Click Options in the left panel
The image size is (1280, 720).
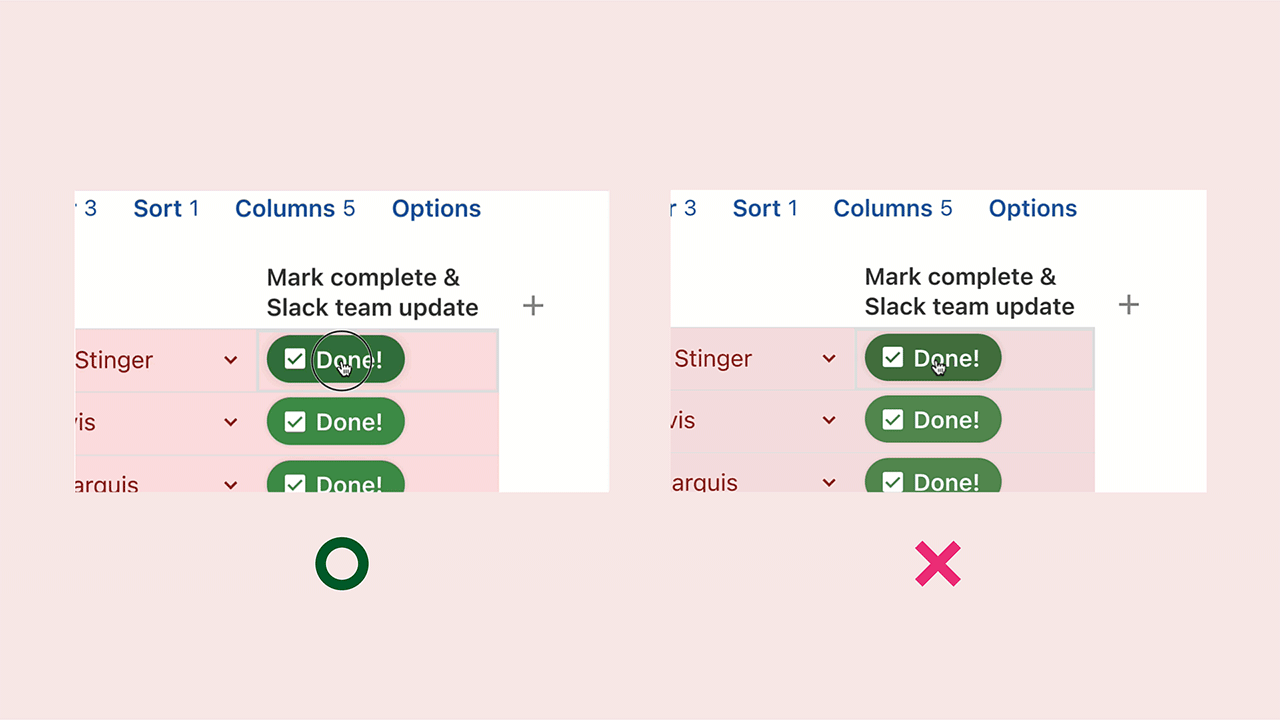pyautogui.click(x=436, y=208)
